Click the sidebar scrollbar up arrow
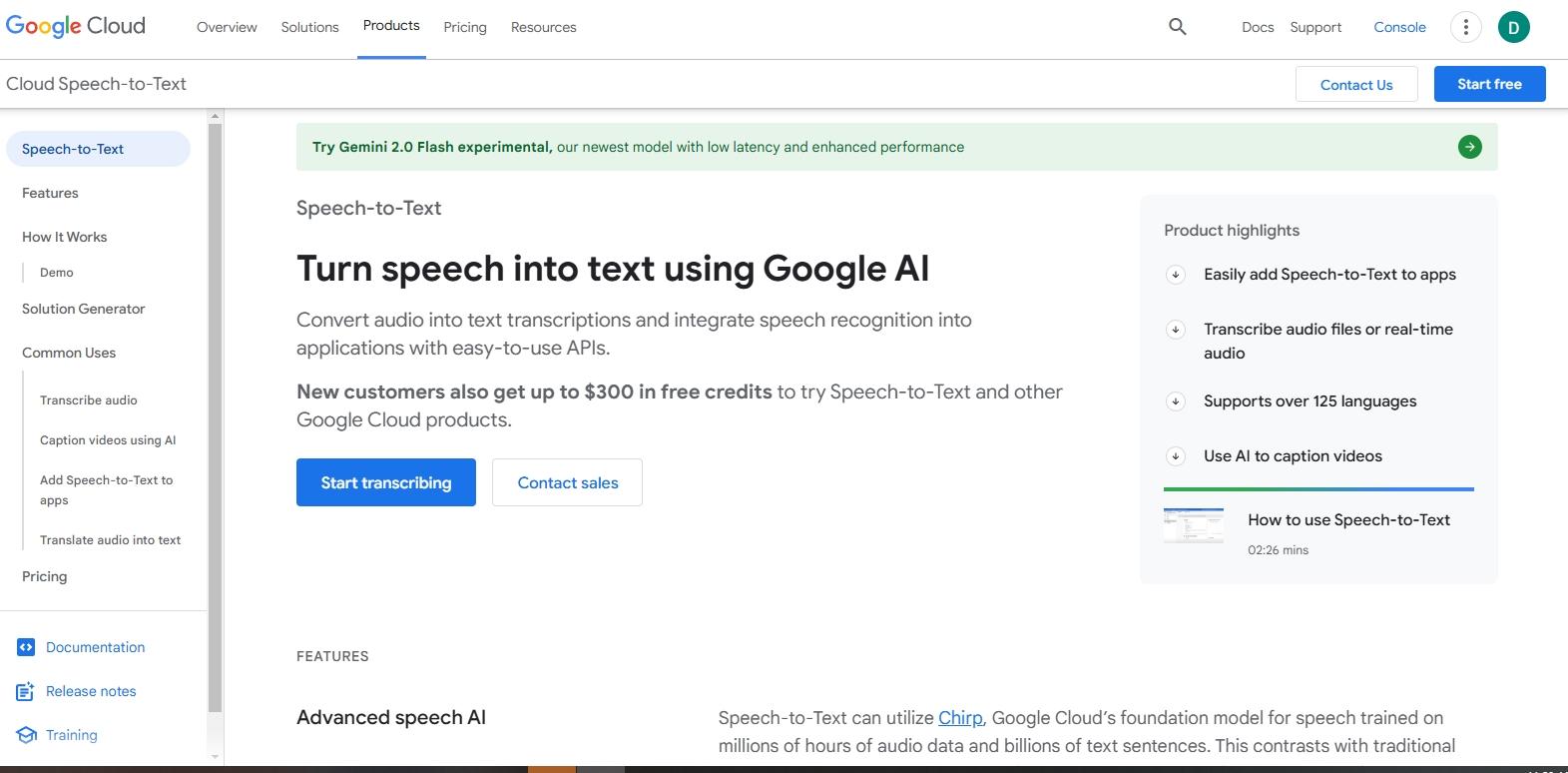This screenshot has height=773, width=1568. tap(215, 116)
